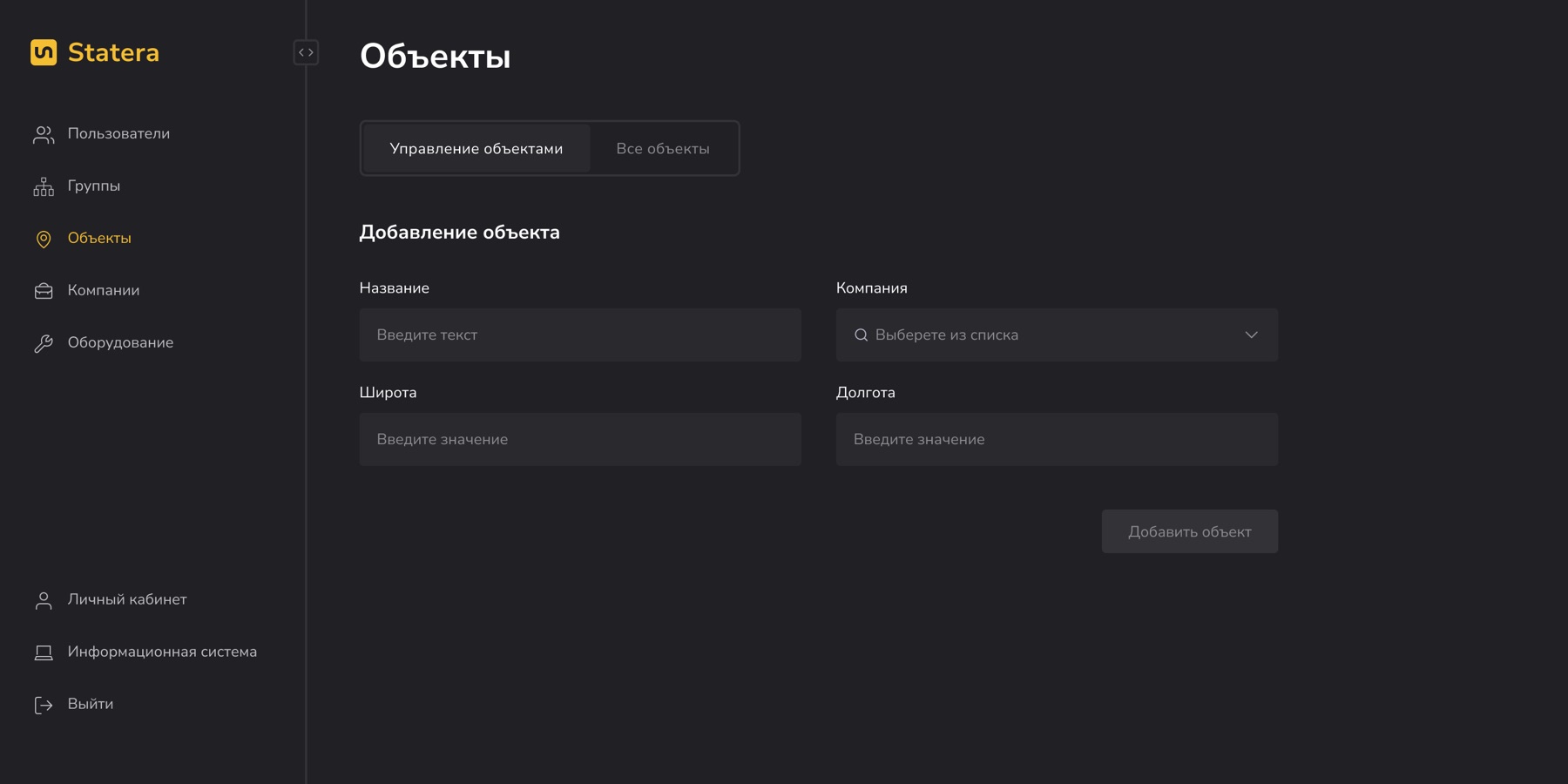The image size is (1568, 784).
Task: Click the Личный кабинет person icon
Action: click(x=44, y=600)
